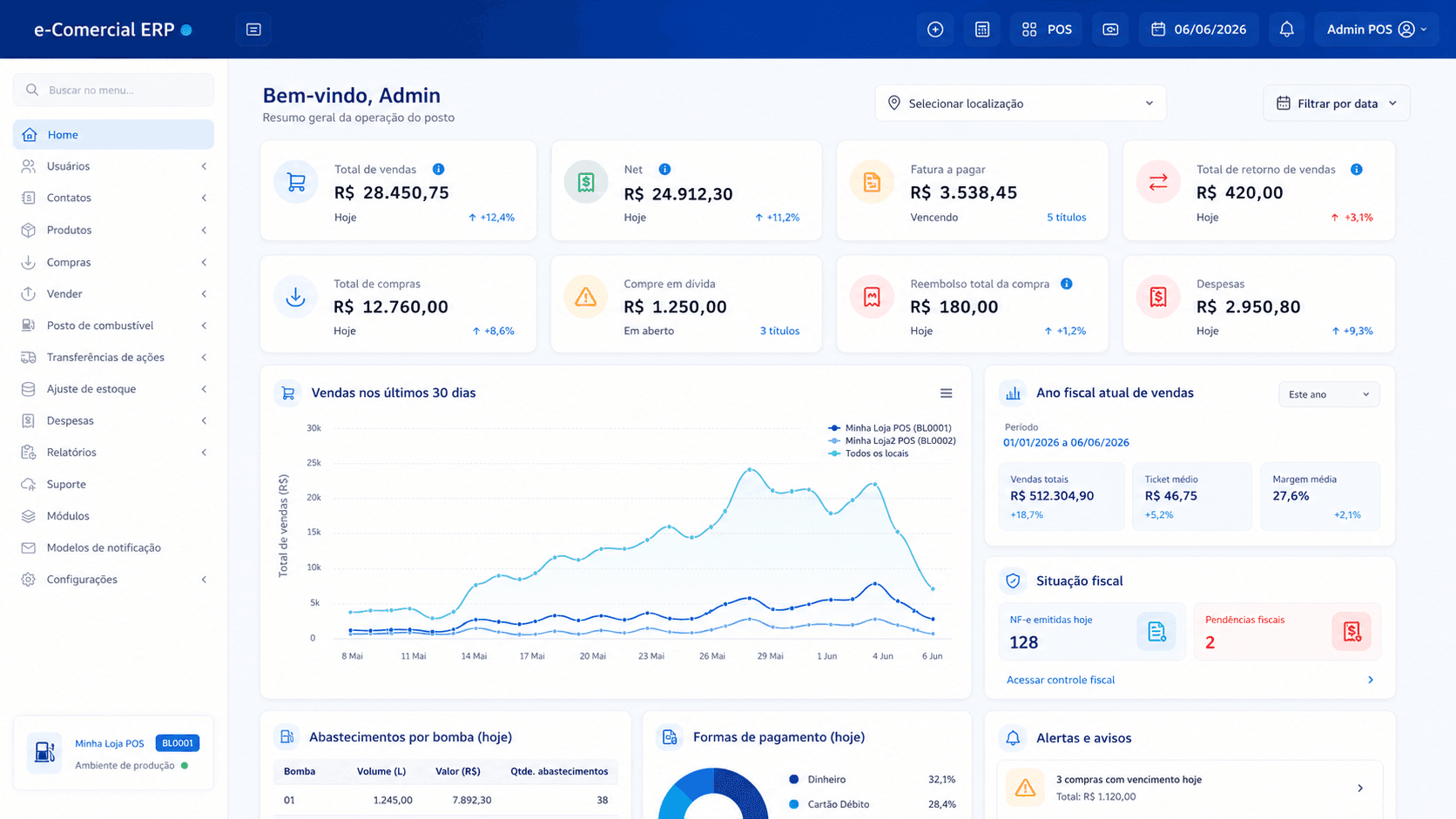Click info icon next to Net
Viewport: 1456px width, 819px height.
[x=664, y=169]
